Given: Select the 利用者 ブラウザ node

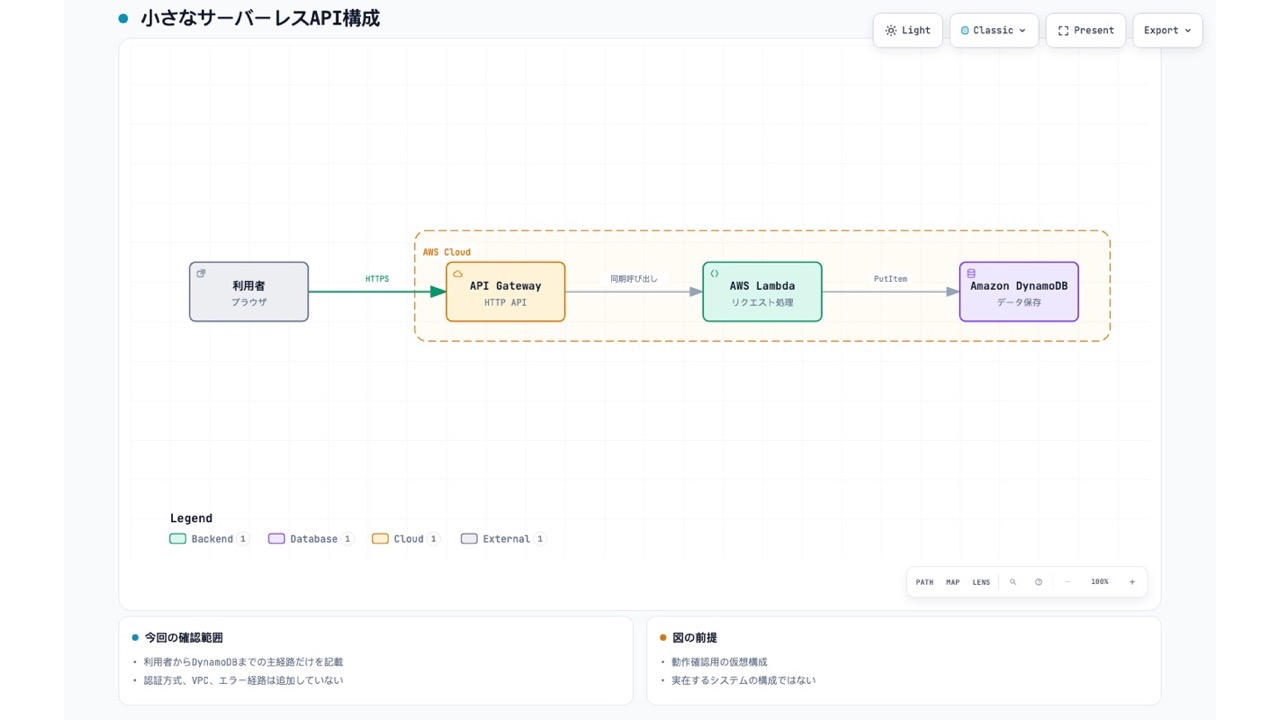Looking at the screenshot, I should pyautogui.click(x=249, y=292).
